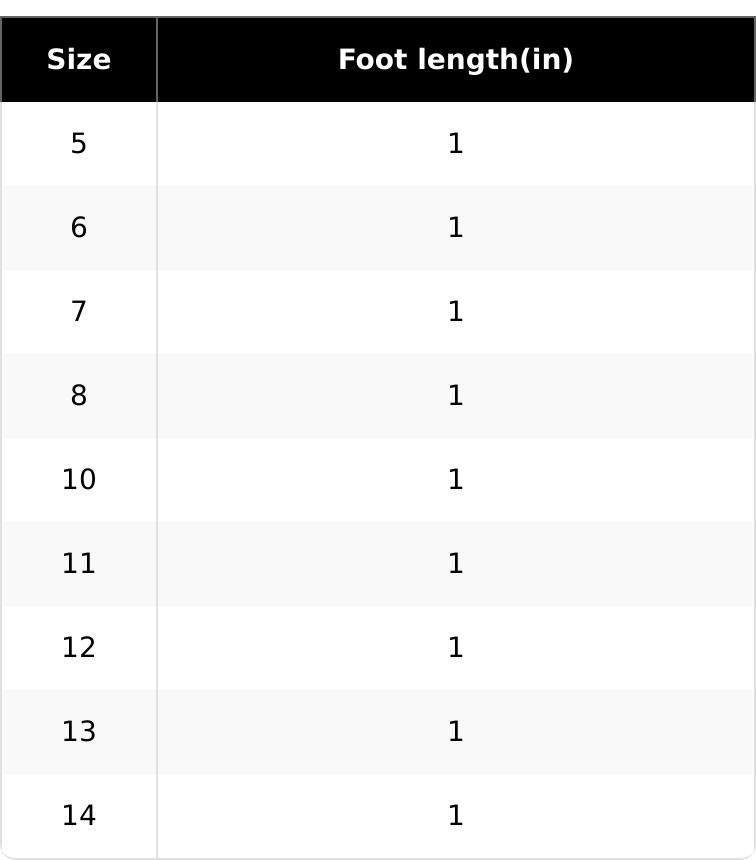Viewport: 756px width, 860px height.
Task: Click the foot length value for size 7
Action: [x=455, y=312]
